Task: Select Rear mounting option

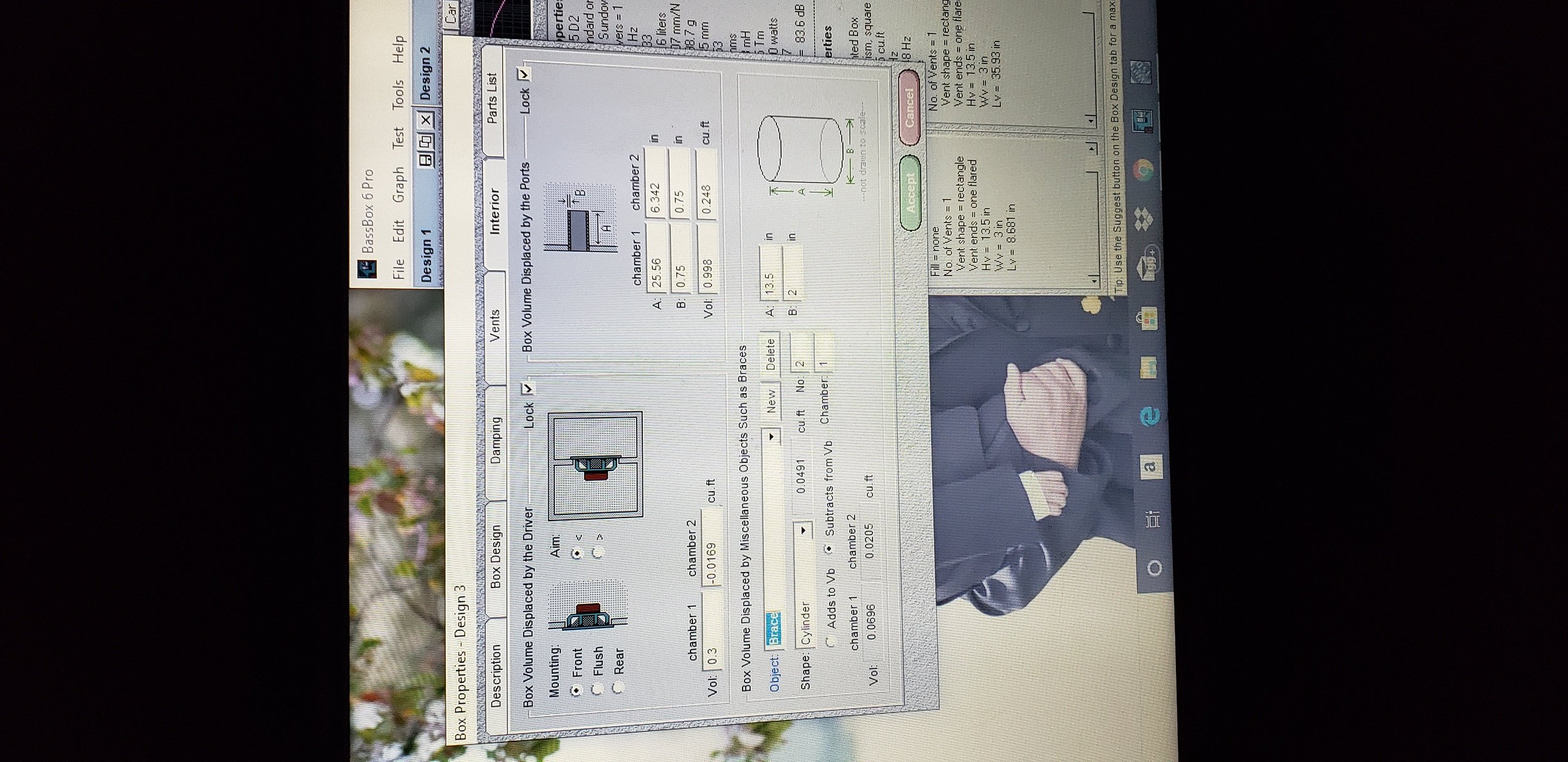Action: (x=618, y=687)
